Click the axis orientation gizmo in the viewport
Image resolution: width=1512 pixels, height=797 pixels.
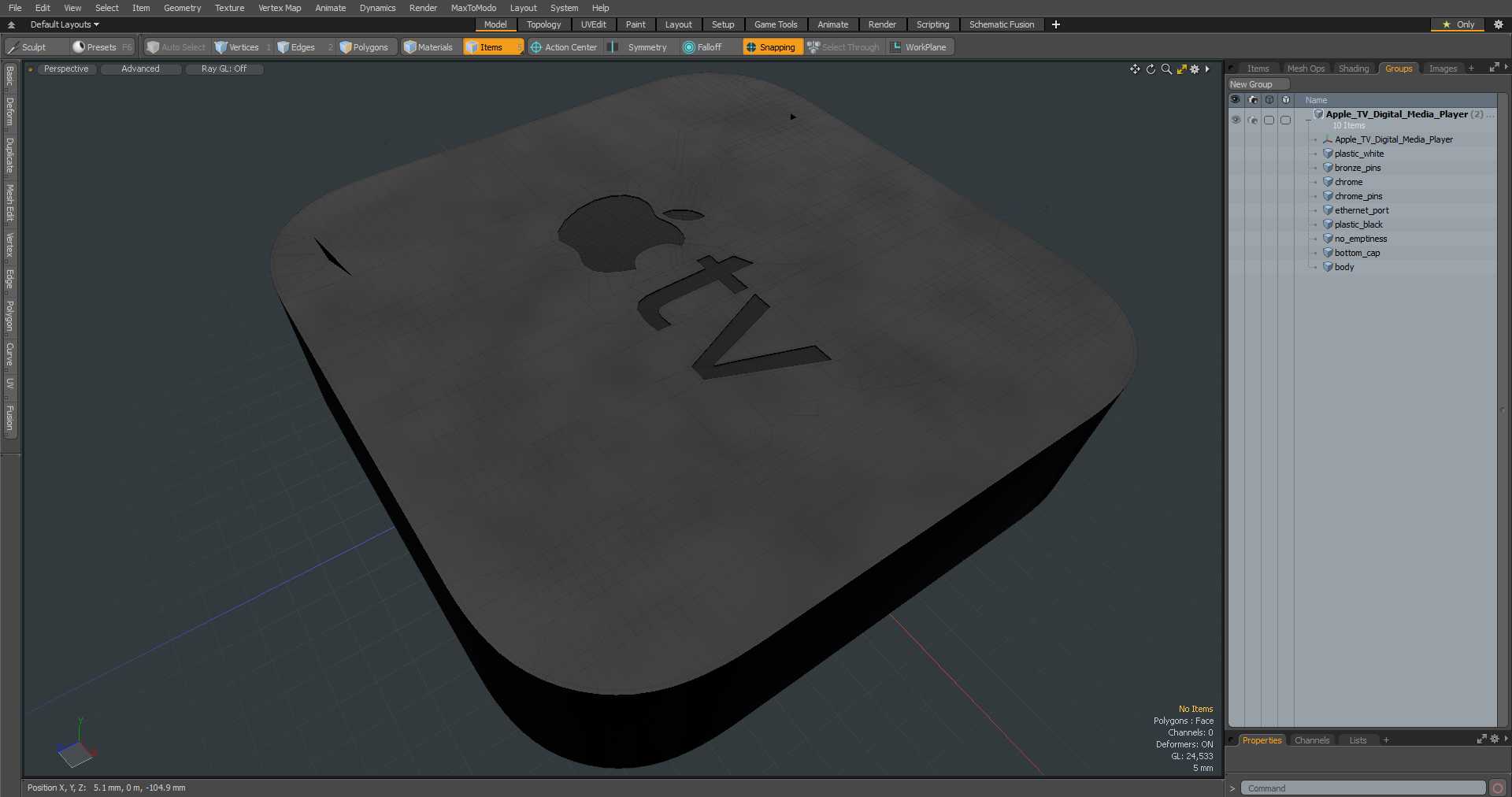76,745
